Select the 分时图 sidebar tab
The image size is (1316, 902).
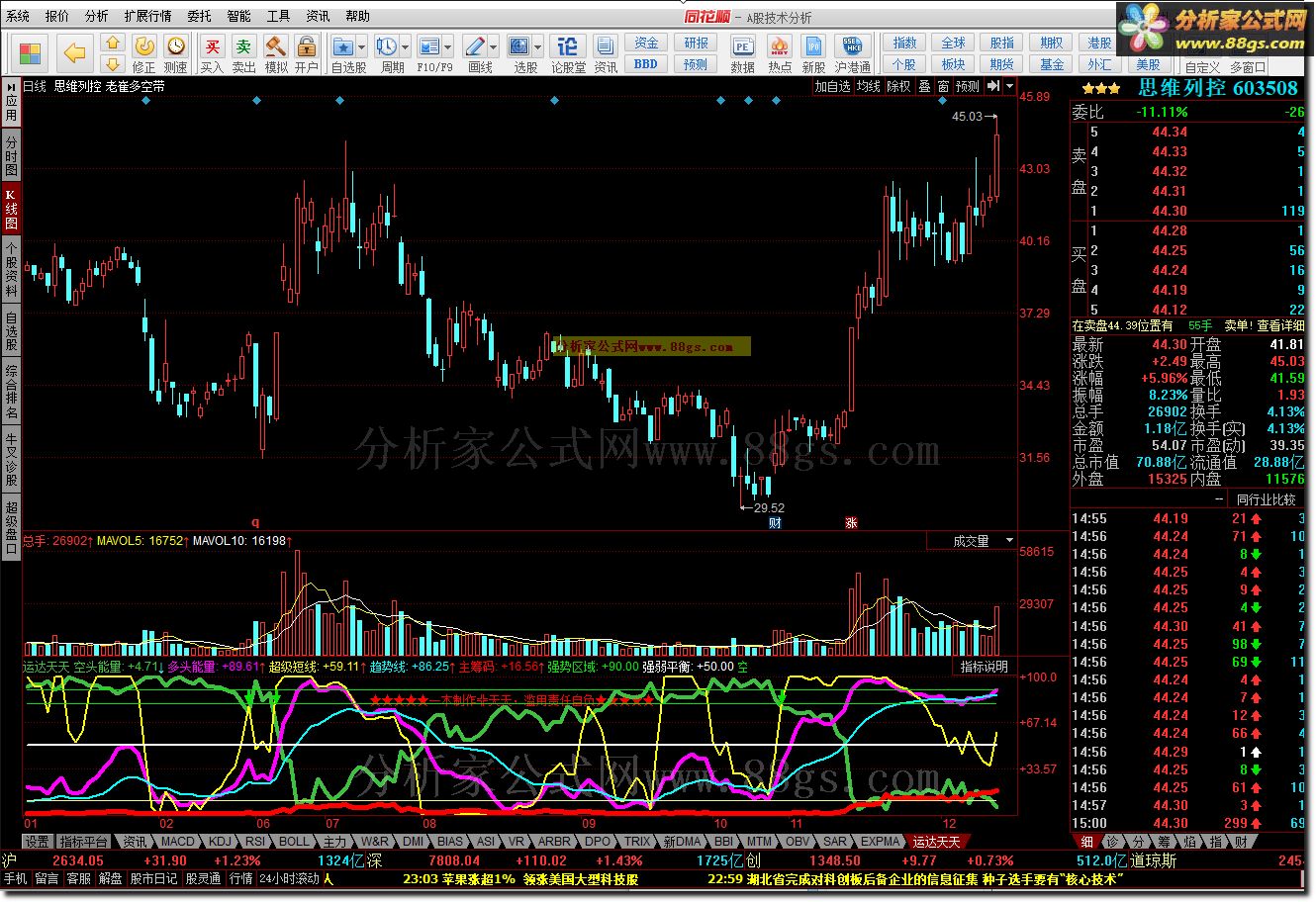(x=11, y=156)
